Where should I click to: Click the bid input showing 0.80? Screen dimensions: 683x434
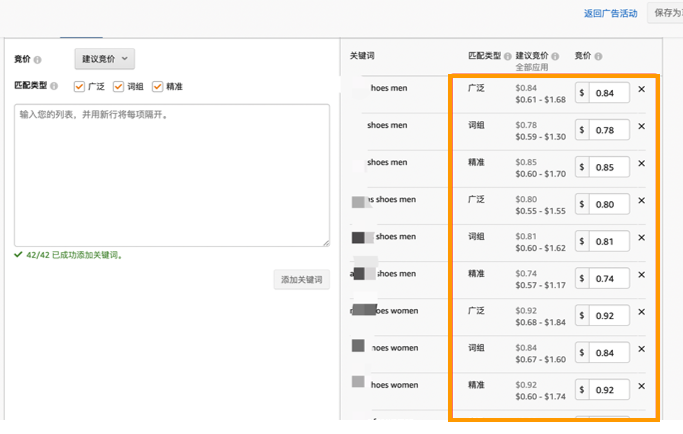[x=608, y=204]
